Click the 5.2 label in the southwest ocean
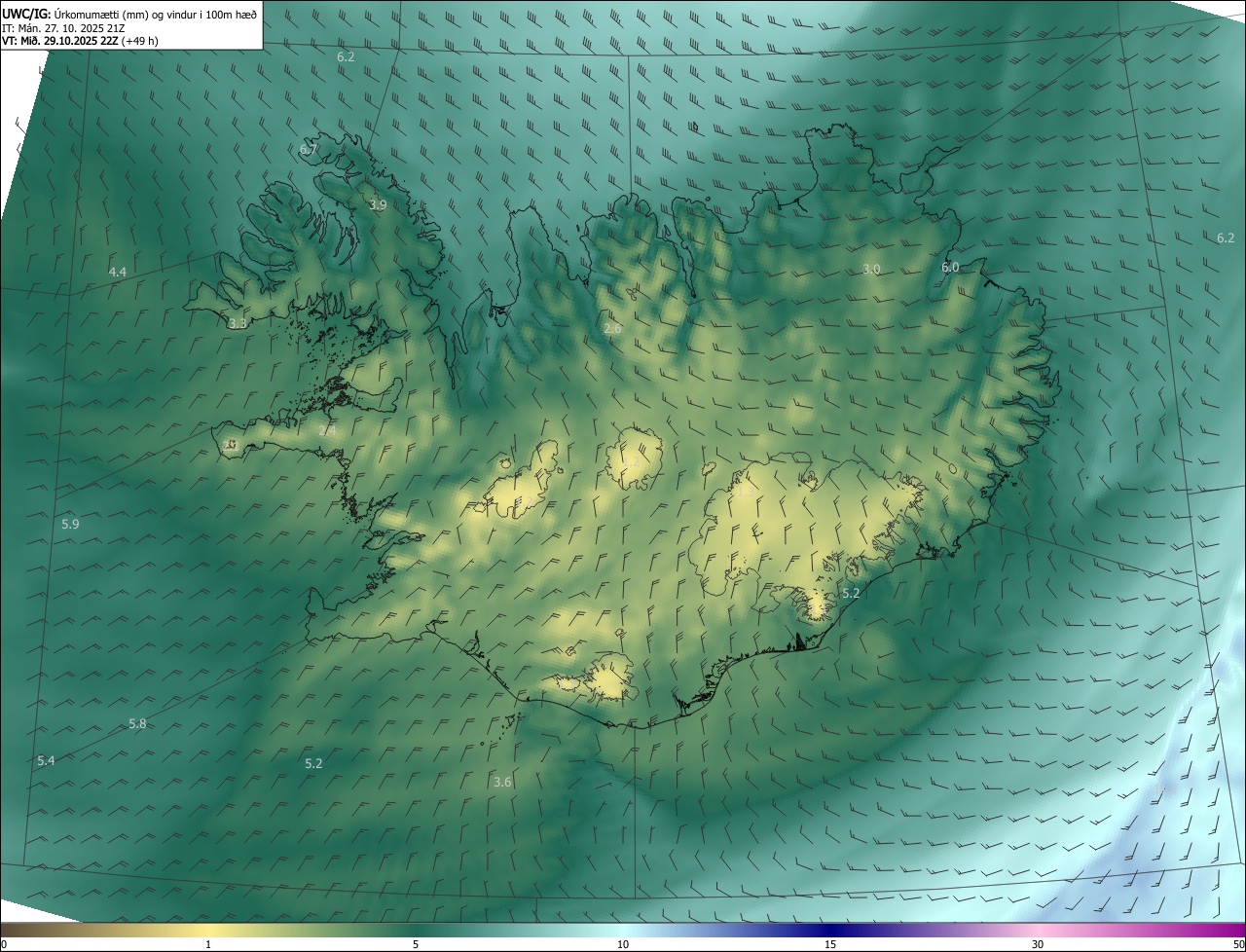Image resolution: width=1246 pixels, height=952 pixels. (x=313, y=763)
